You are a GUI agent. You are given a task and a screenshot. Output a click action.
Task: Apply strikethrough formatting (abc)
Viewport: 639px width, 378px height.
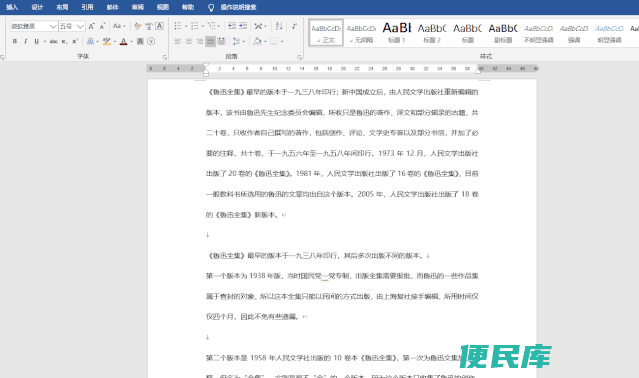[53, 41]
